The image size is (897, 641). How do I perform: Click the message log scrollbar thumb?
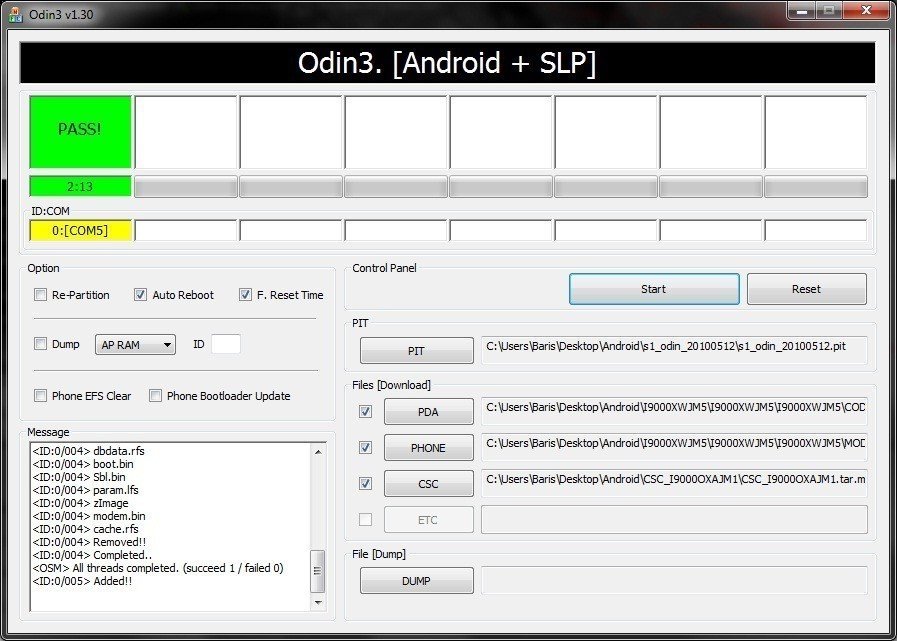coord(317,571)
